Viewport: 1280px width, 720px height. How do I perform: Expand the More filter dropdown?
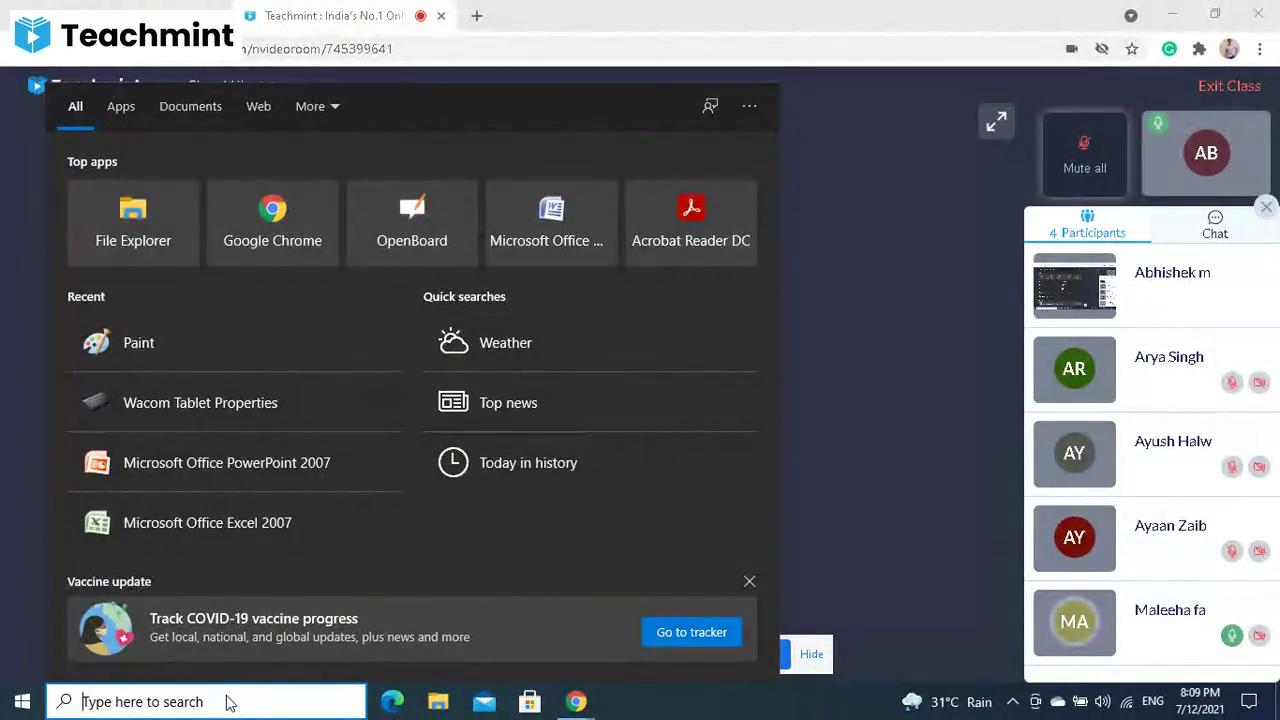(x=317, y=106)
